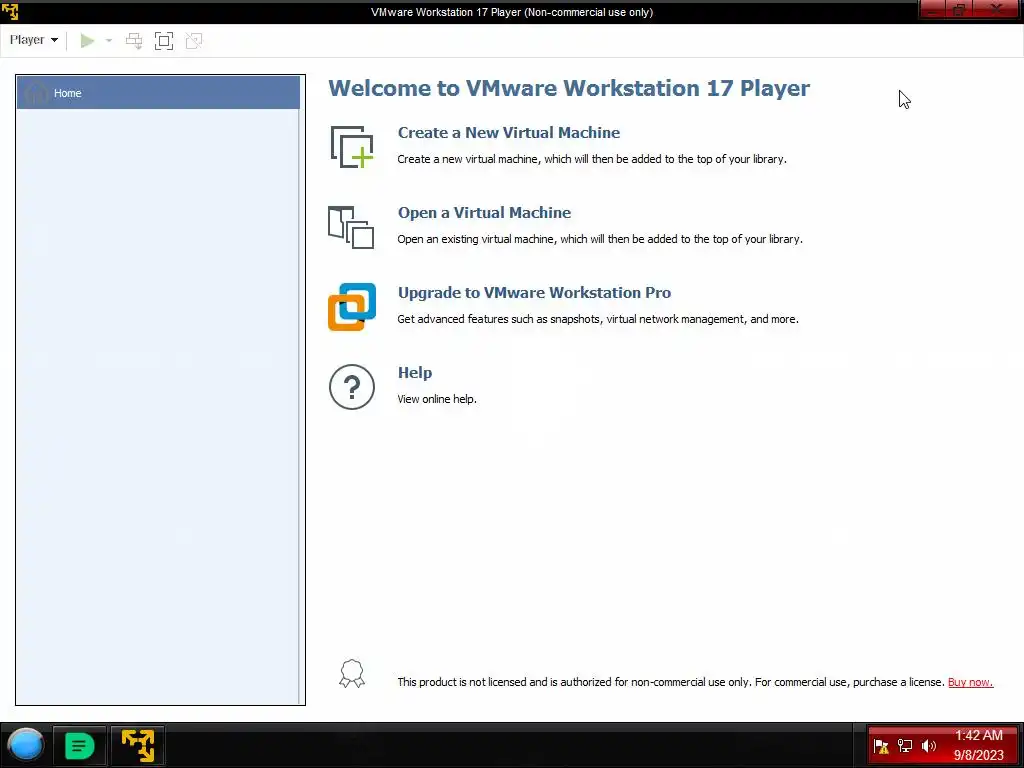Open the Start orb on taskbar

tap(25, 745)
